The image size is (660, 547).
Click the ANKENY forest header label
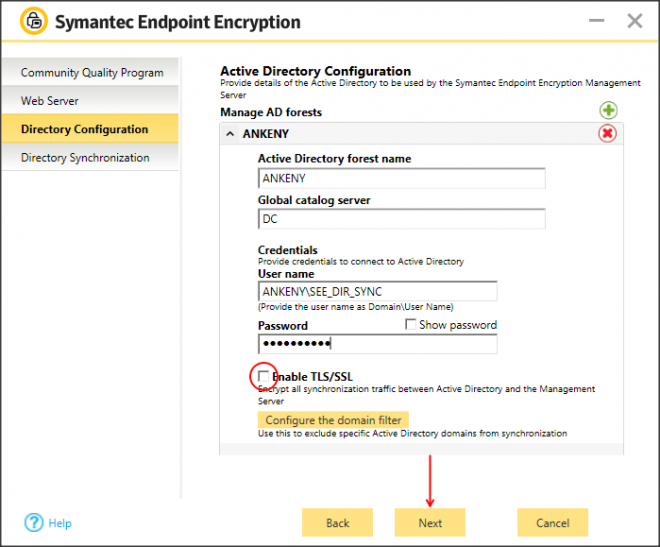click(266, 134)
